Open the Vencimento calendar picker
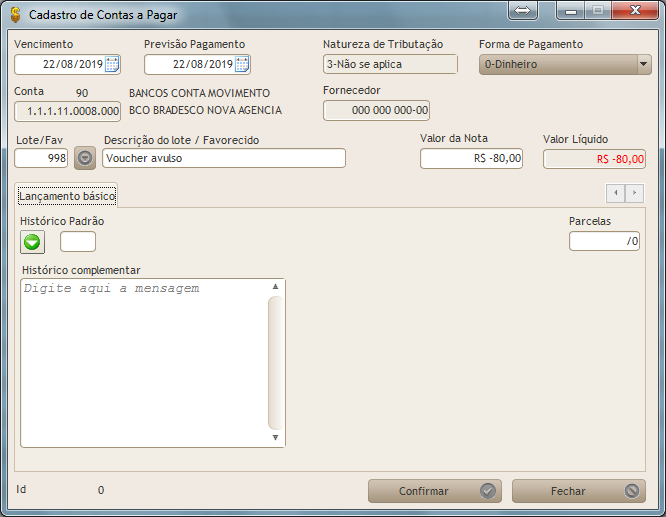 point(112,64)
